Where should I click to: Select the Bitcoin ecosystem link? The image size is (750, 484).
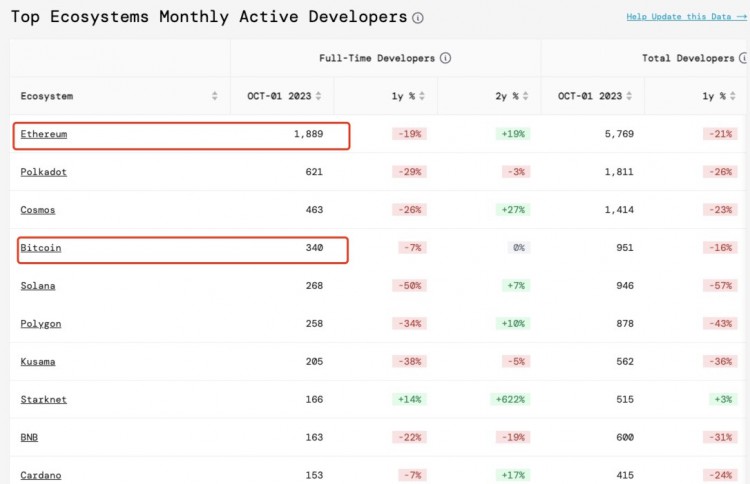(x=41, y=248)
